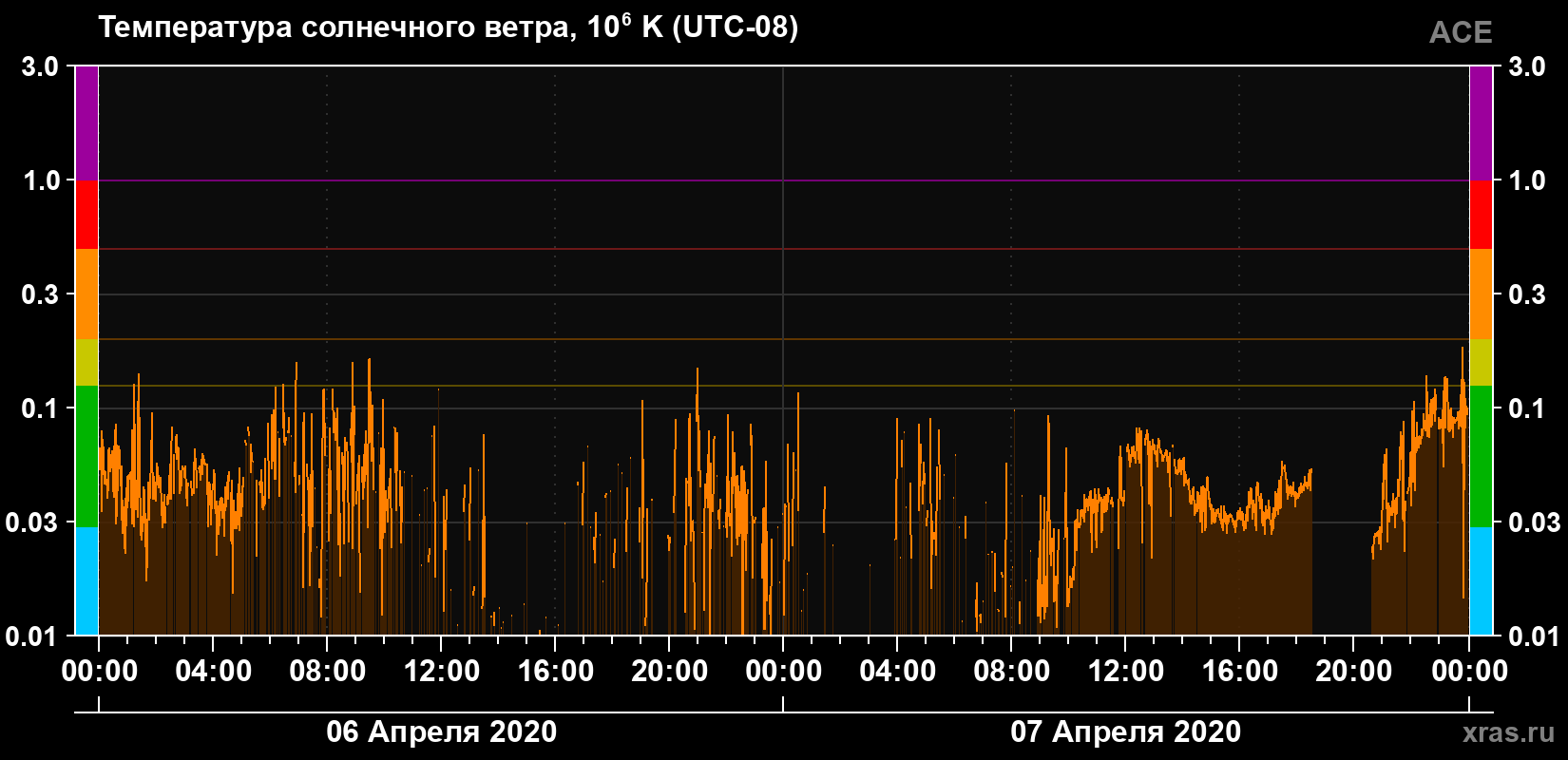Click the 16:00 tick label of 06 Апреля
This screenshot has height=760, width=1568.
(x=556, y=672)
